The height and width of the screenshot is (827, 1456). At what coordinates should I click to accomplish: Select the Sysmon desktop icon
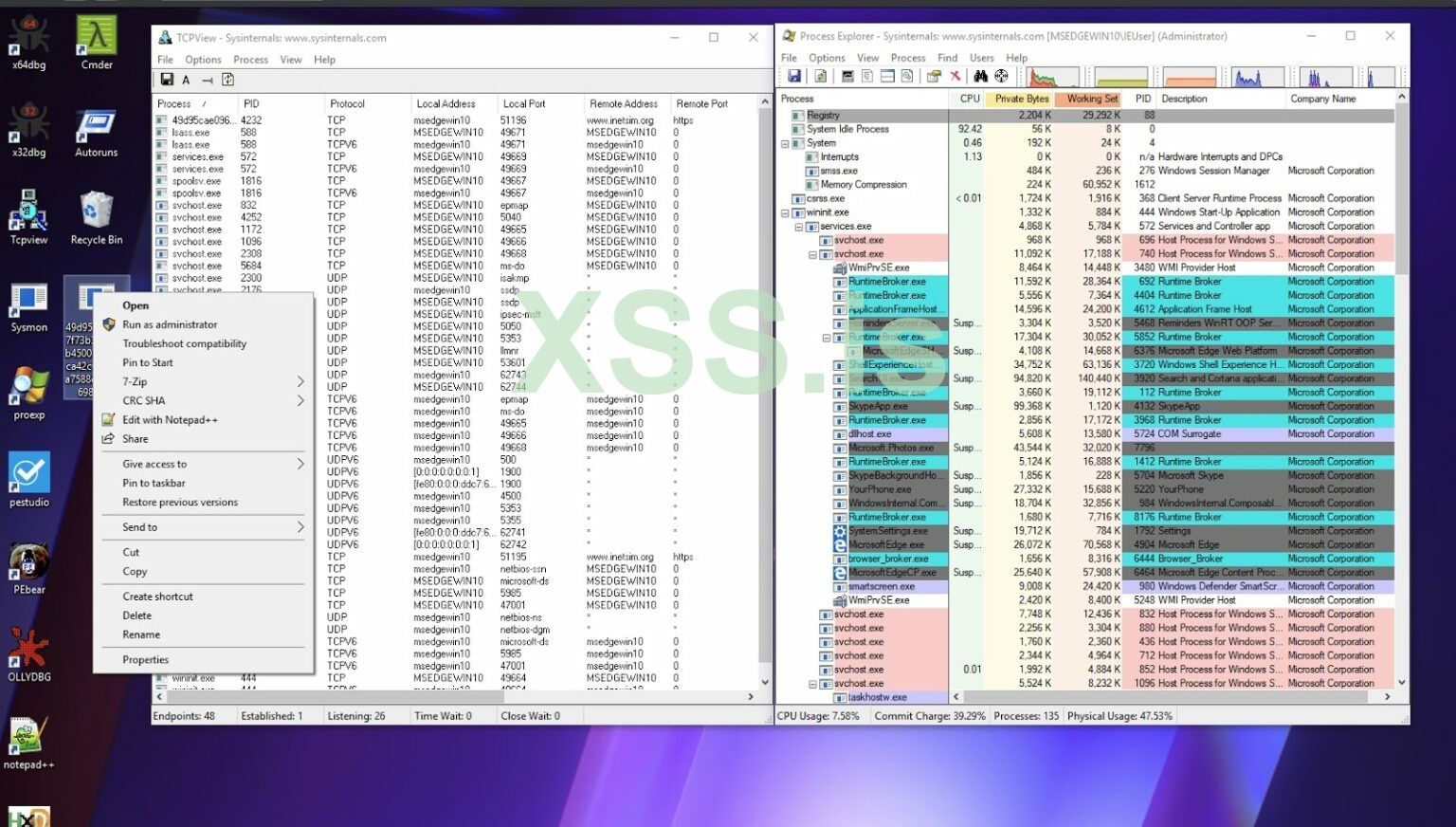28,306
